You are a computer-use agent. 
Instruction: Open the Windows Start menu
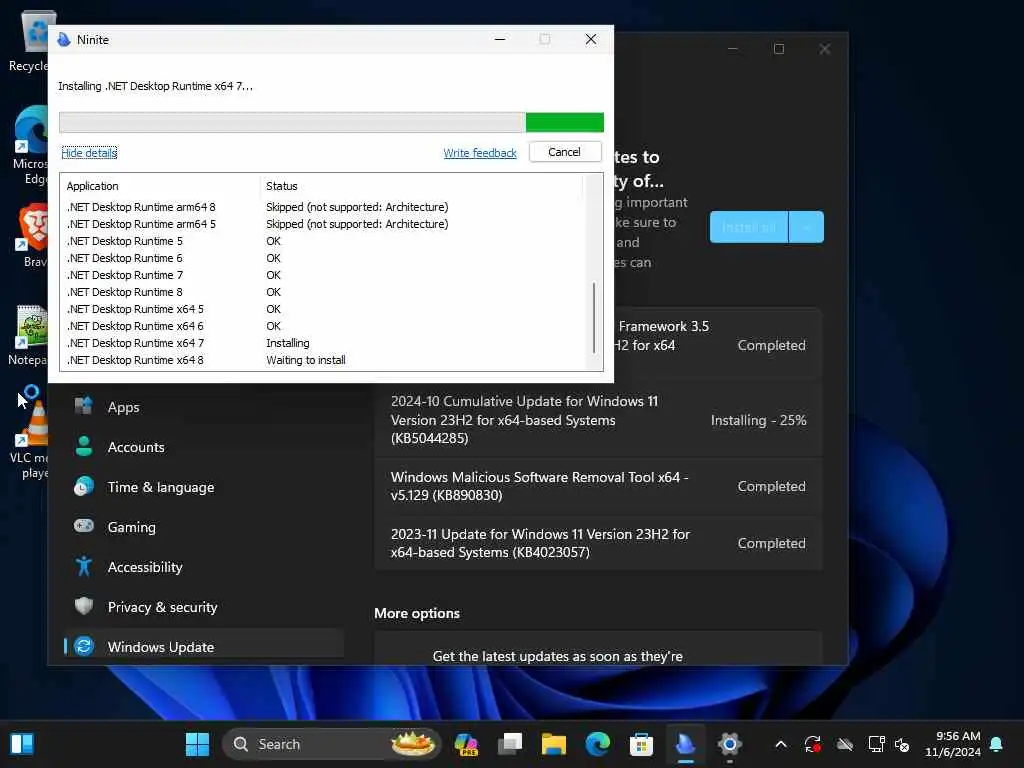(197, 744)
